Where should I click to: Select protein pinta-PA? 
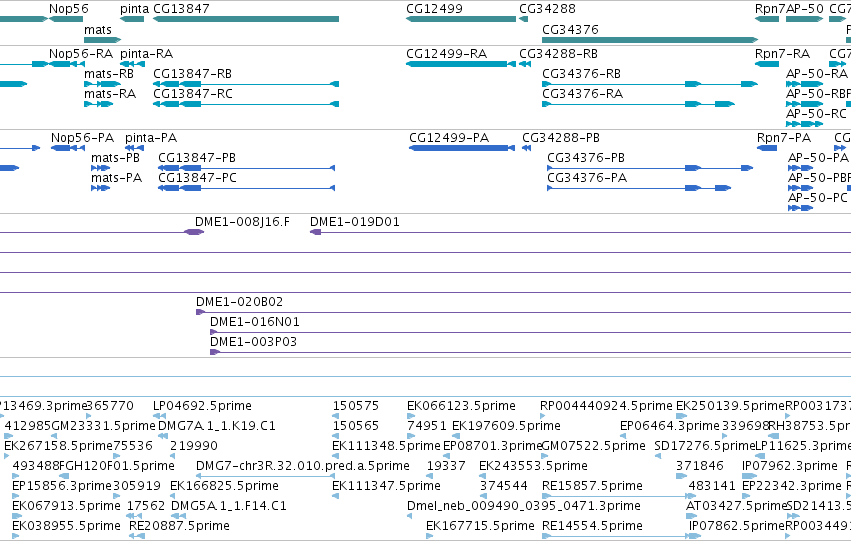151,138
